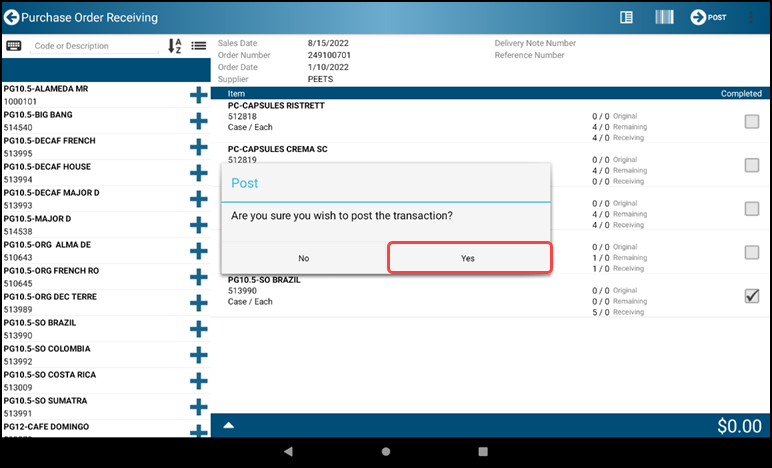772x468 pixels.
Task: Tap the Android recent apps button
Action: [483, 451]
